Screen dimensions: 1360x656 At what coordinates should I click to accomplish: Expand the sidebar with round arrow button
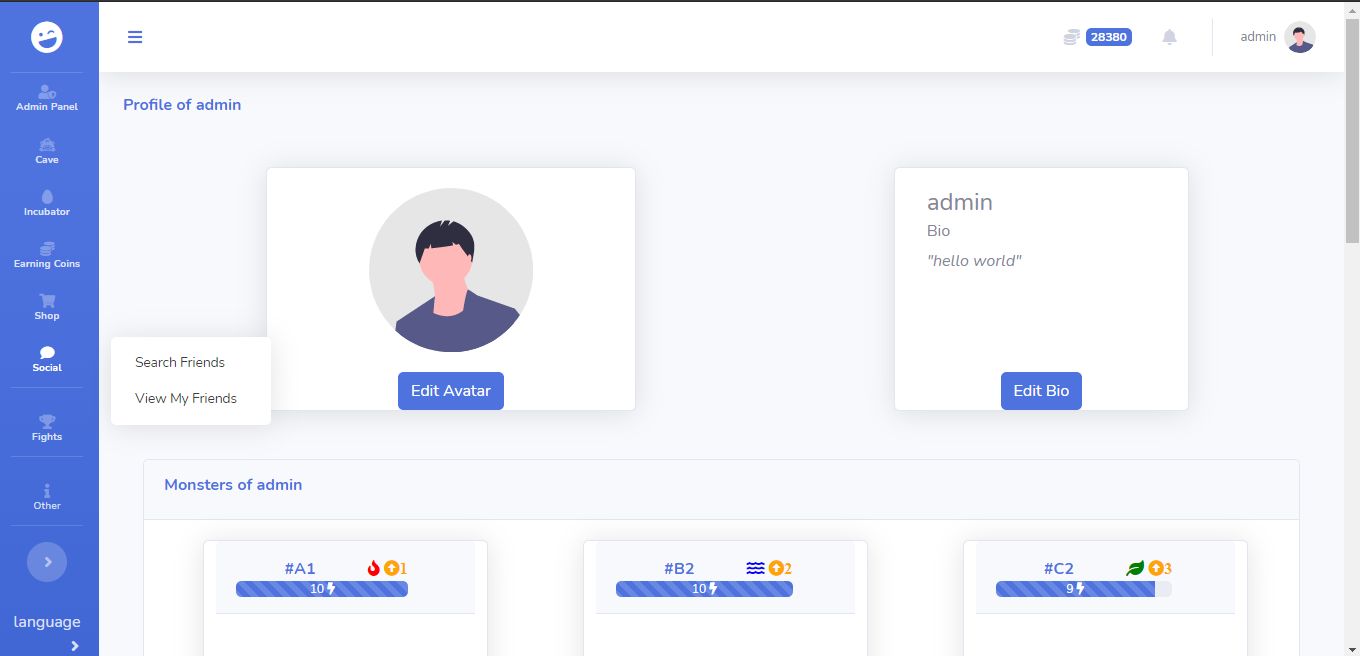coord(47,561)
